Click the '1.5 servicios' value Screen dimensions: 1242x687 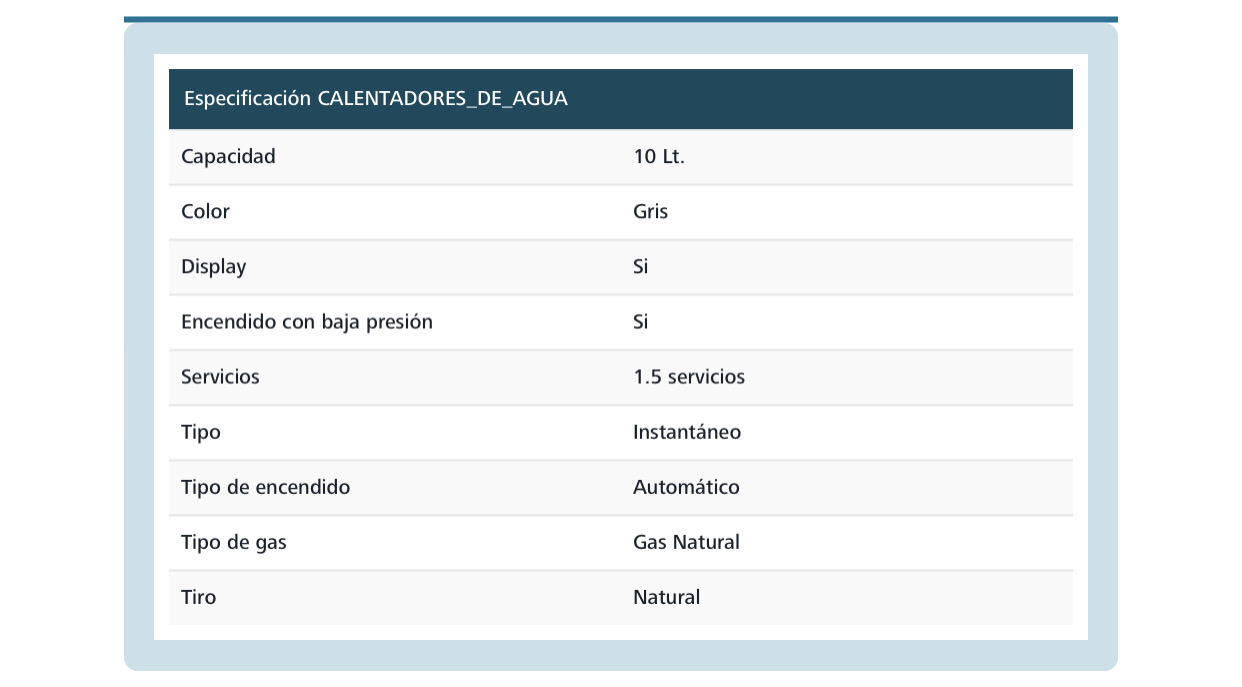[689, 377]
